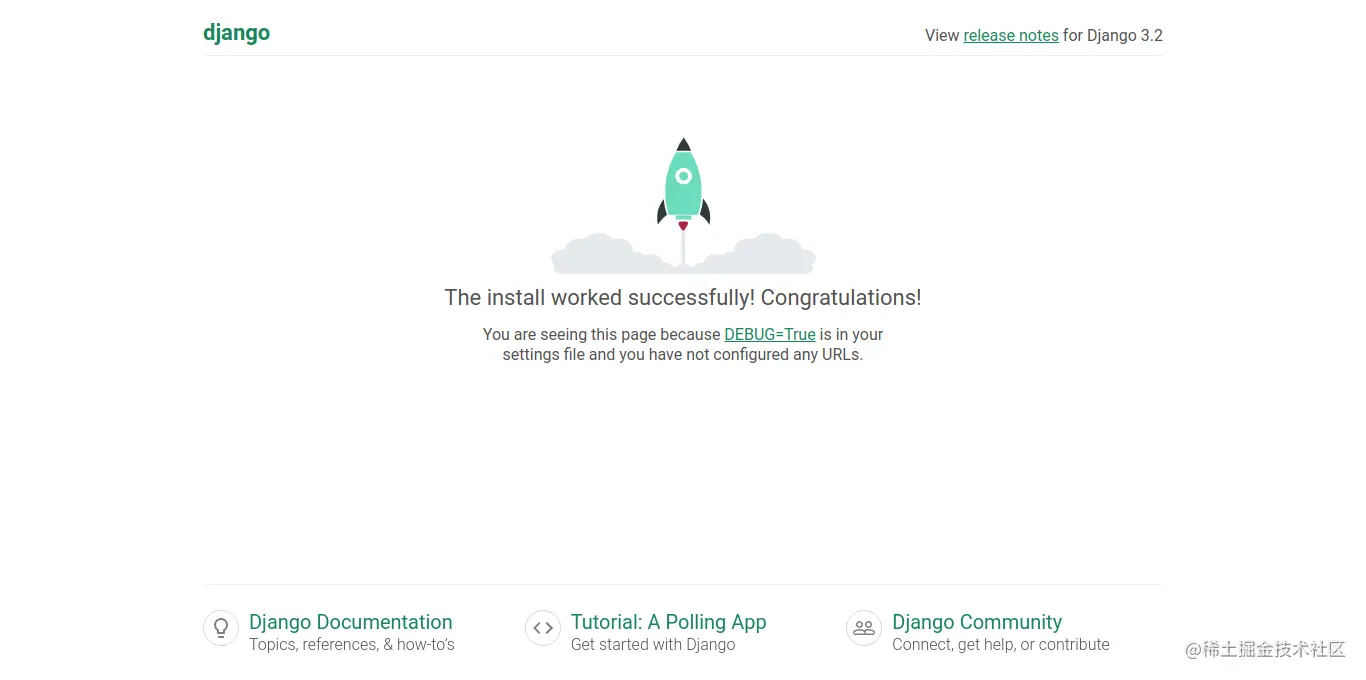
Task: Open the release notes link
Action: pyautogui.click(x=1011, y=35)
